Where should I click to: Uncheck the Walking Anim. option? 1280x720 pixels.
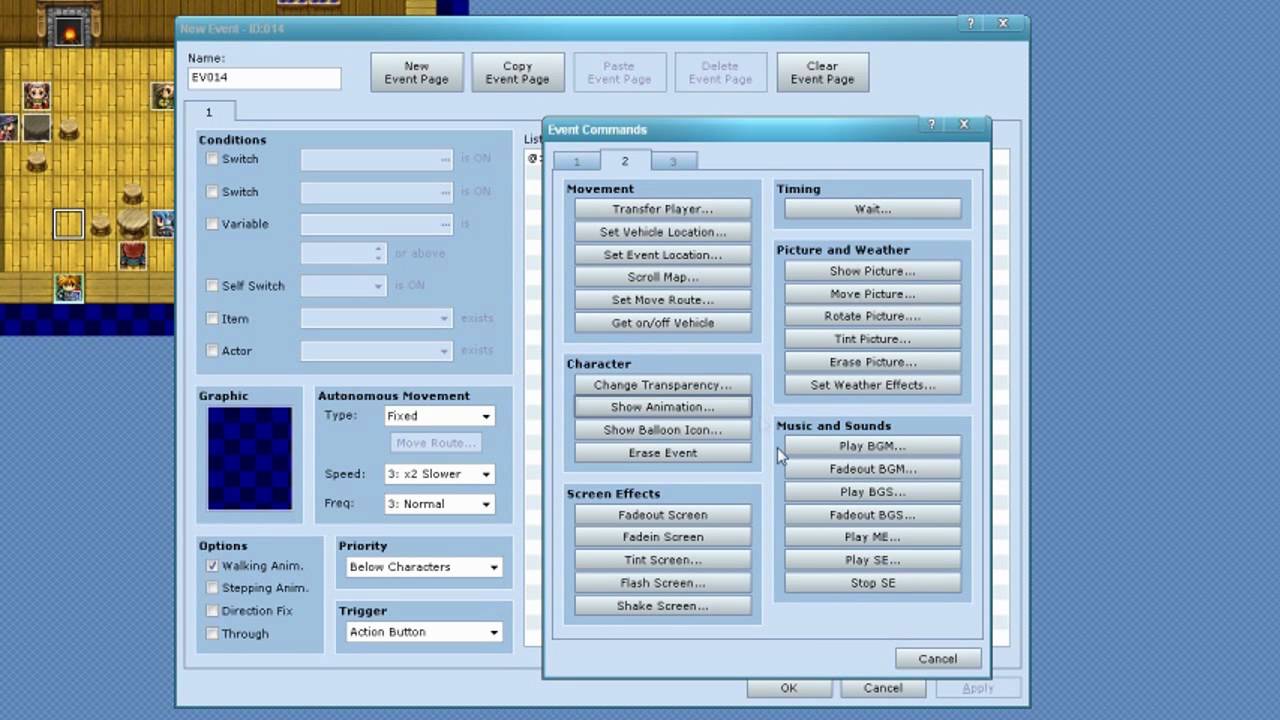(212, 566)
